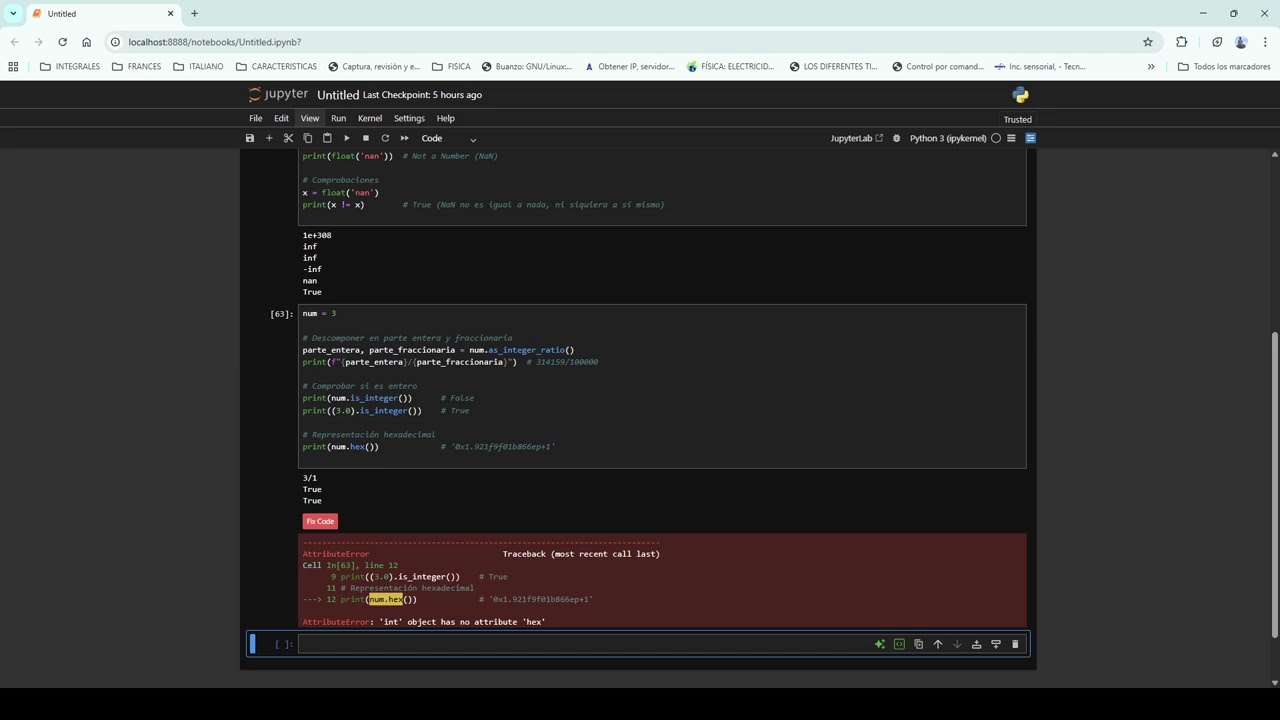Delete the active cell with trash icon
The image size is (1280, 720).
pyautogui.click(x=1015, y=644)
